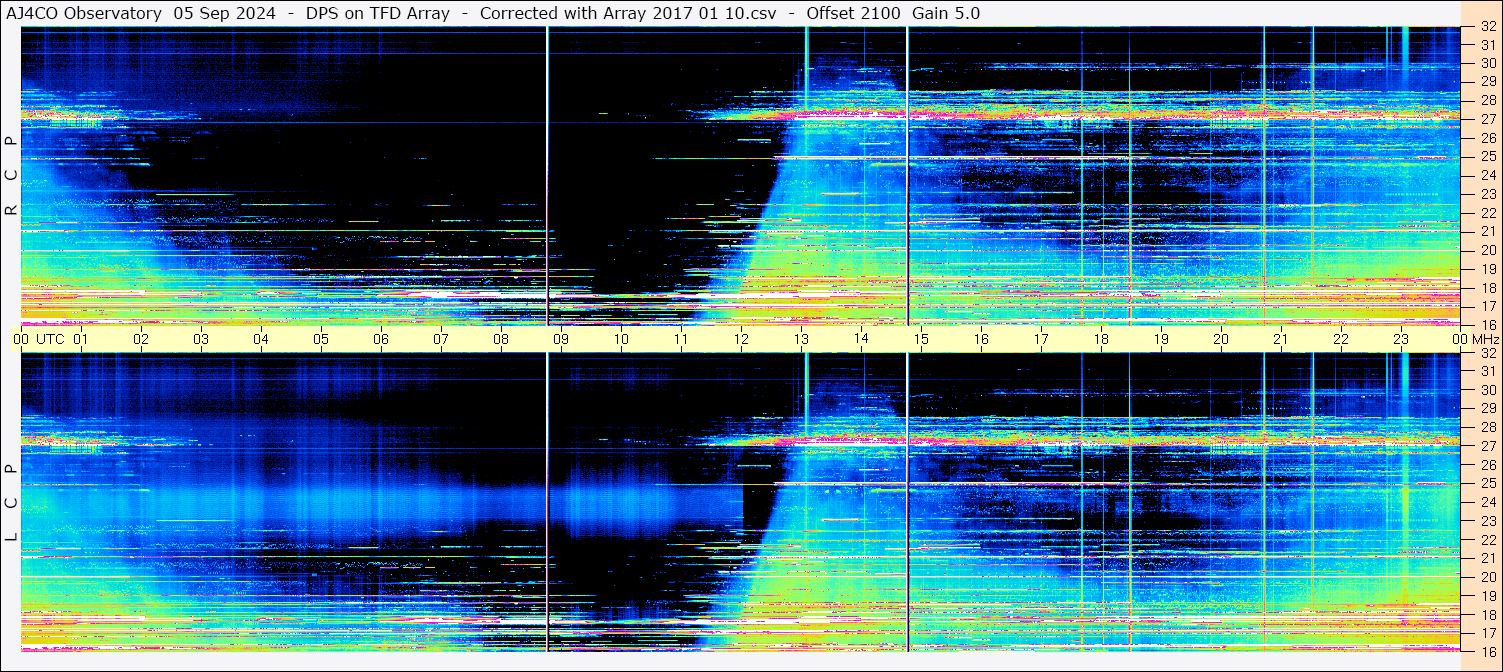Select the 16 hour time marker

coord(981,339)
